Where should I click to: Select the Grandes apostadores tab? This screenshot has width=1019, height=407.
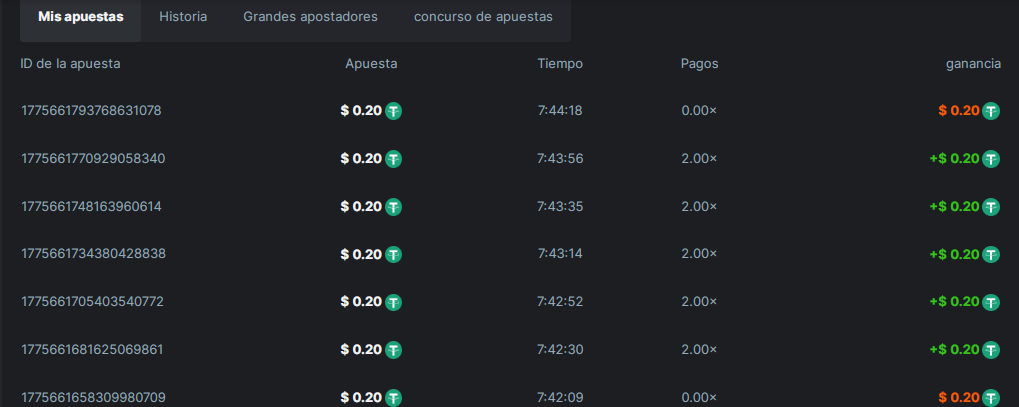[310, 17]
